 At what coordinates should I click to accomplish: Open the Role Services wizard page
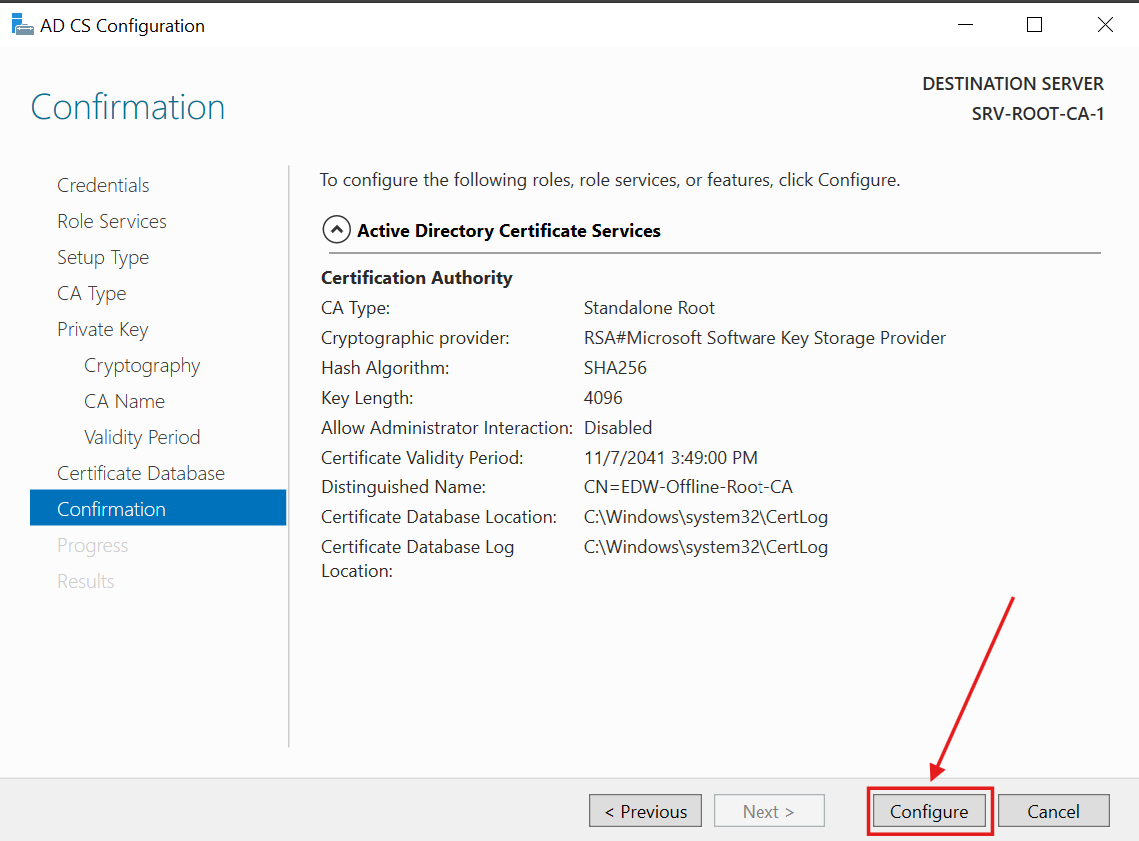point(111,221)
